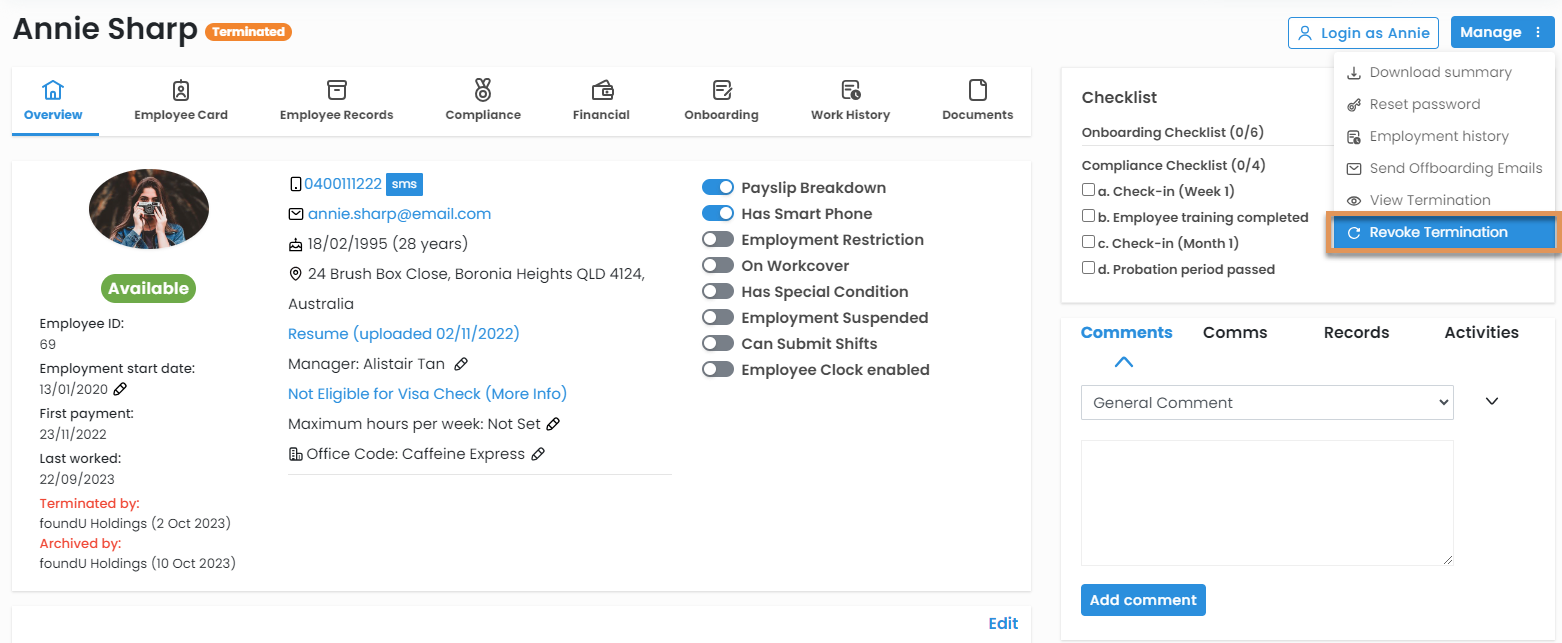Viewport: 1562px width, 643px height.
Task: Open the Resume uploaded 02/11/2022 link
Action: click(x=404, y=334)
